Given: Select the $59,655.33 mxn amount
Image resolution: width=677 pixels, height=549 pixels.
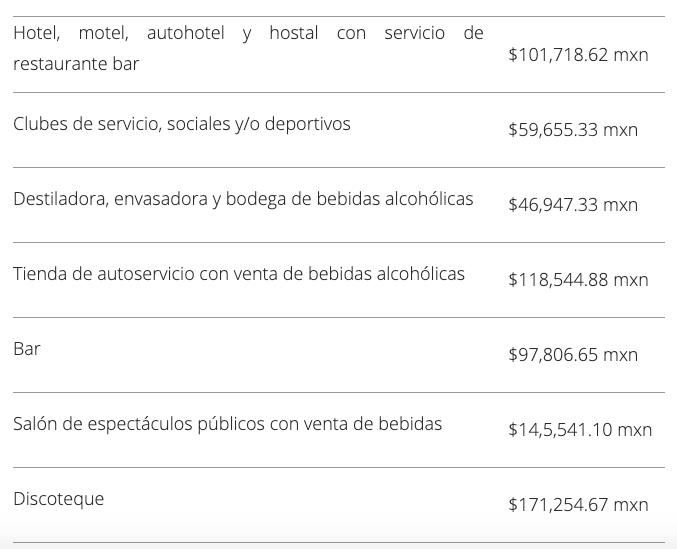Looking at the screenshot, I should point(573,130).
